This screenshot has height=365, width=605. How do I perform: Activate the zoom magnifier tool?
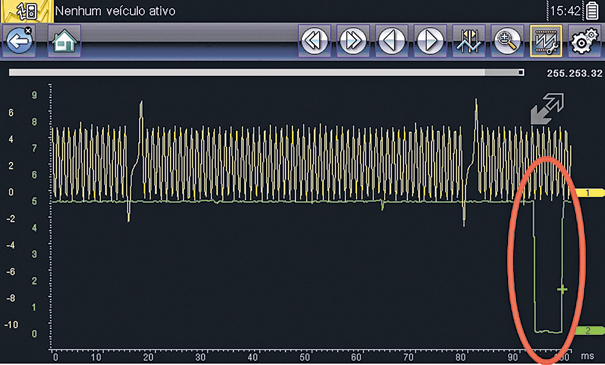507,41
